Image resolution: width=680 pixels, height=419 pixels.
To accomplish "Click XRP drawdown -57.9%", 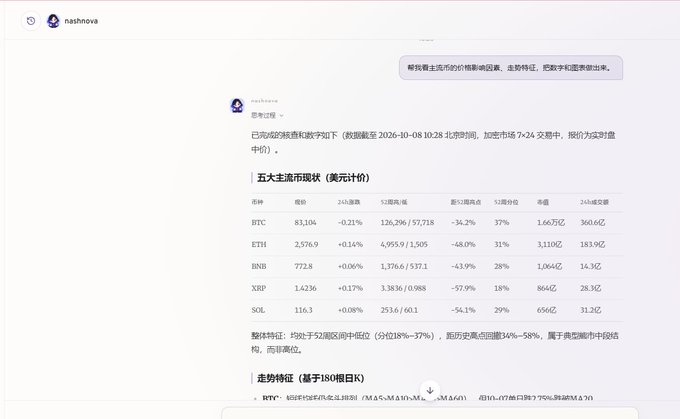I will 463,288.
